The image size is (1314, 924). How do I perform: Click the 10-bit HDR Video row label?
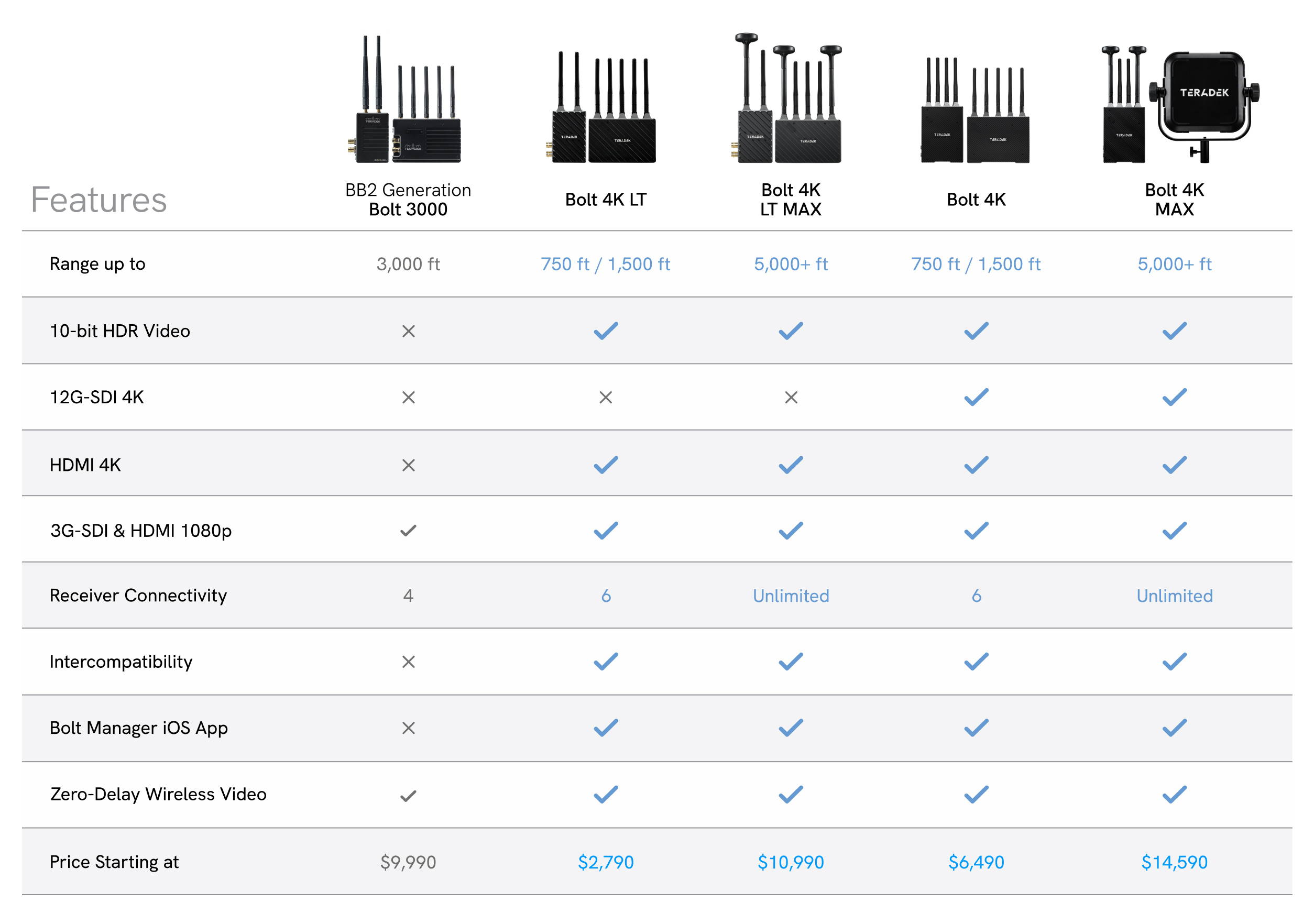(119, 331)
